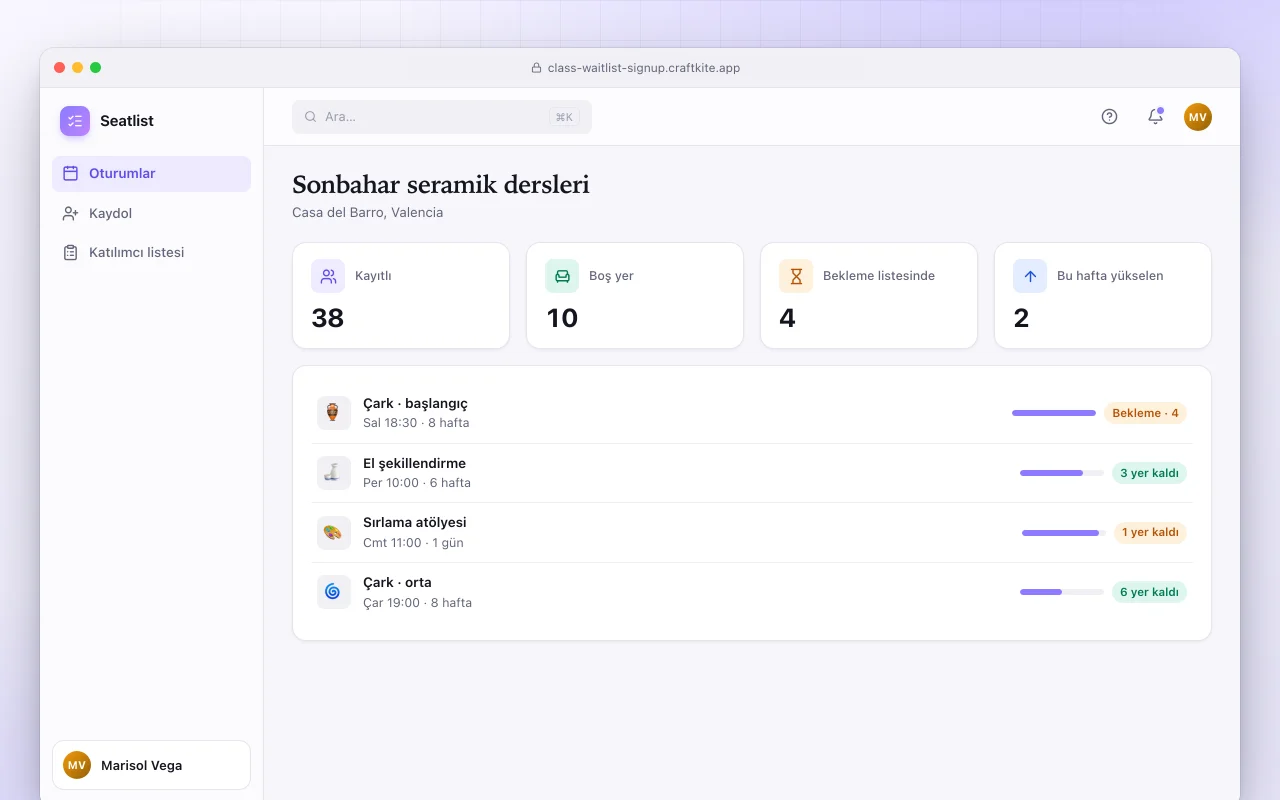Open the notifications bell

(x=1155, y=117)
